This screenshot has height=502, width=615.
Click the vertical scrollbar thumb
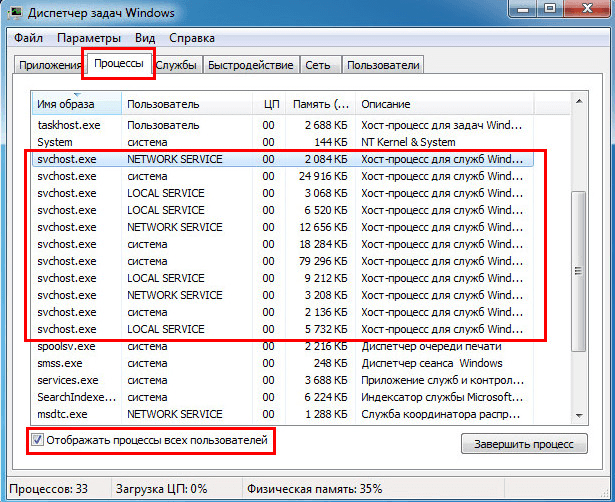[579, 271]
